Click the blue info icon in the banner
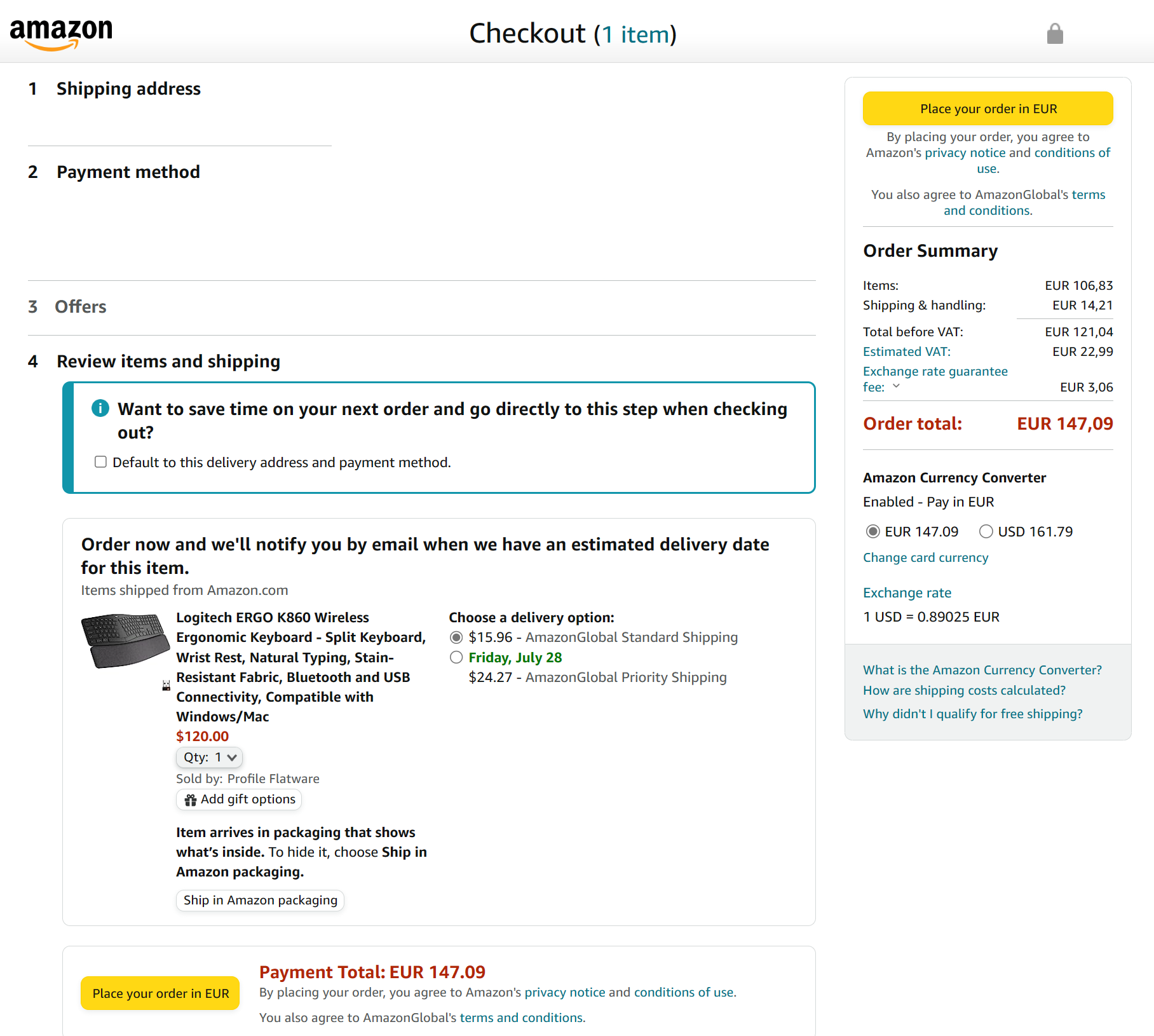Screen dimensions: 1154x1036 tap(100, 408)
